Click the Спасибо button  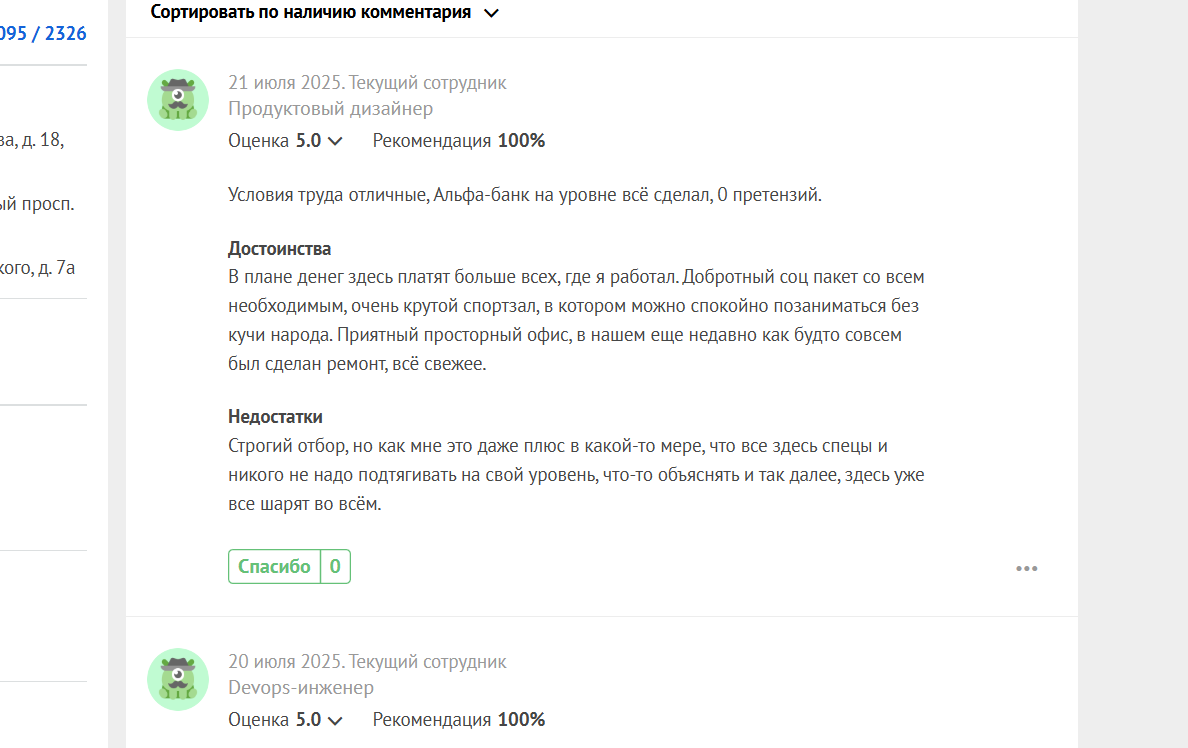click(x=274, y=566)
